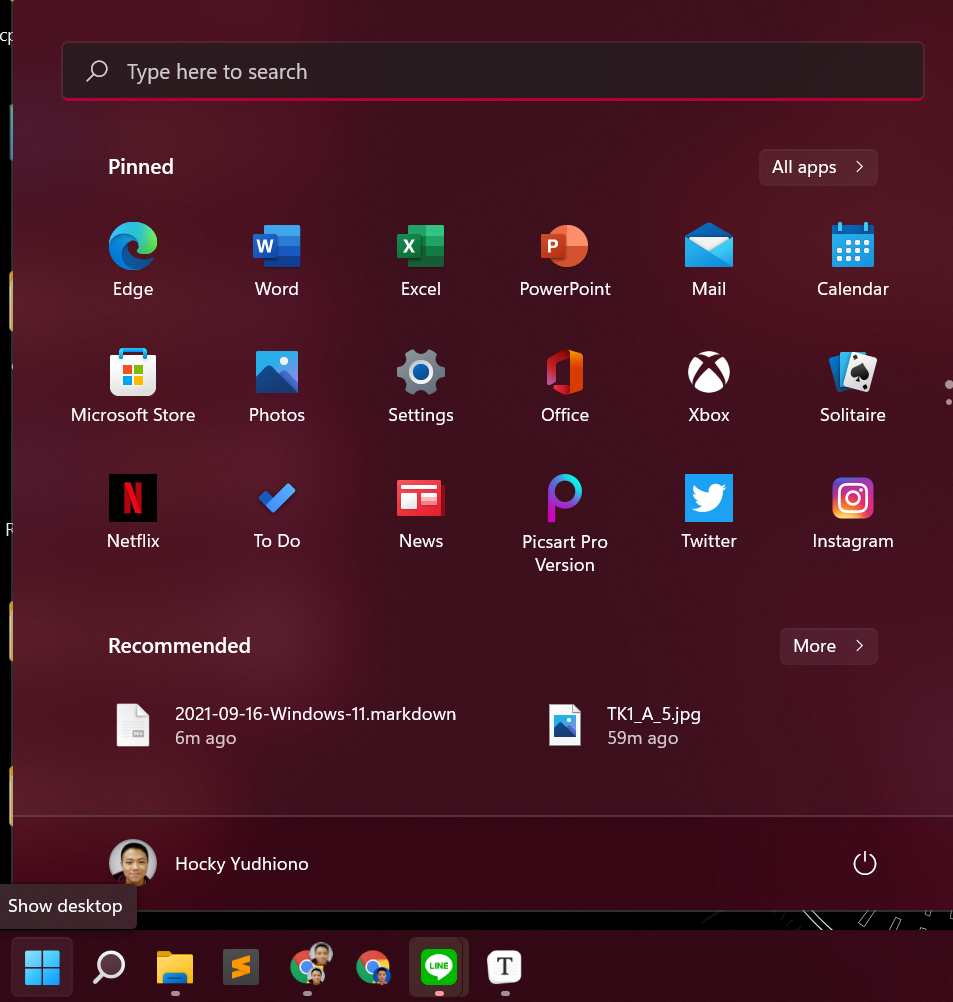Open Hocky Yudhiono user account menu

click(209, 863)
